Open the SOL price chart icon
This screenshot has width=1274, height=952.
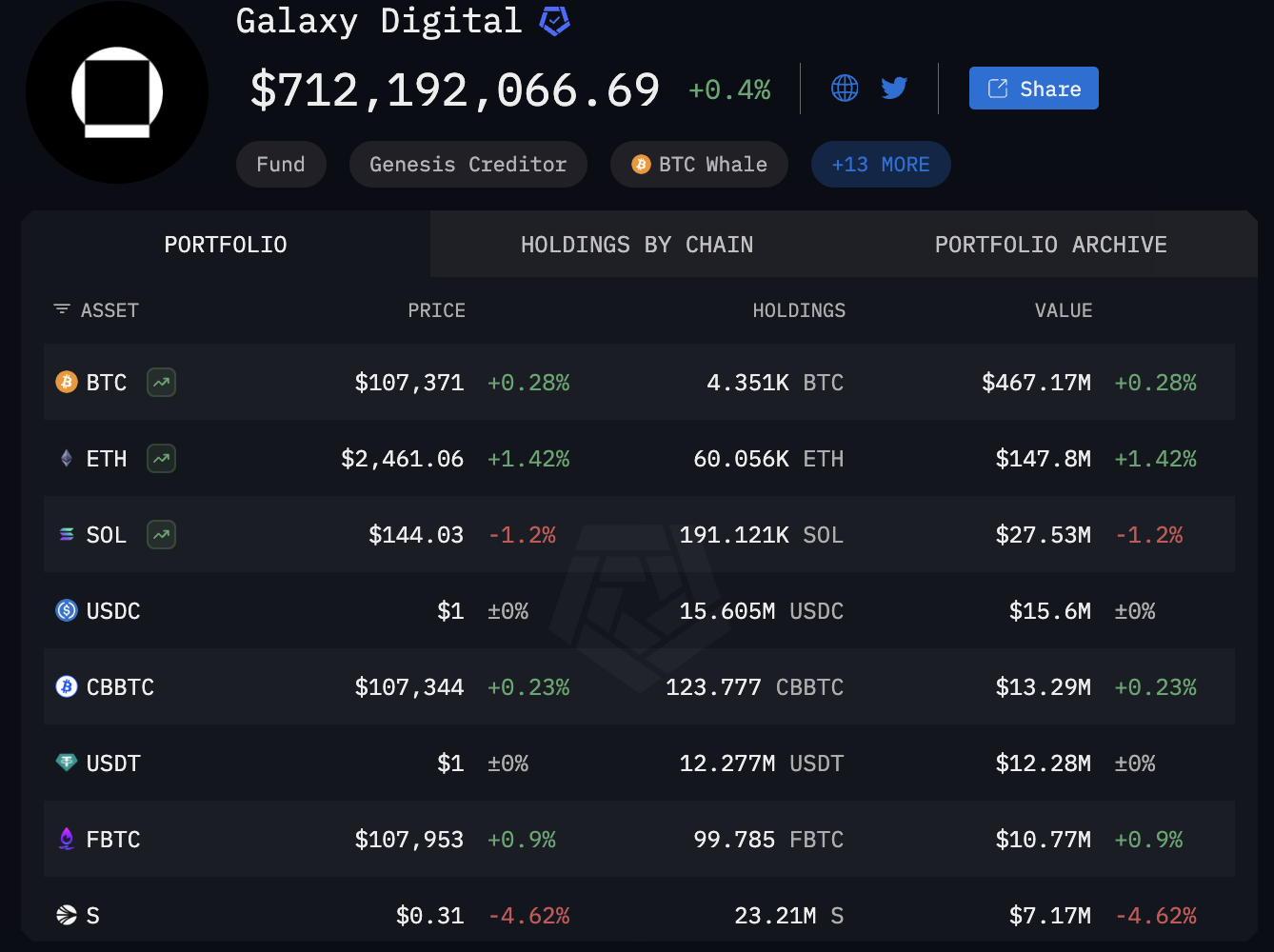click(x=162, y=535)
